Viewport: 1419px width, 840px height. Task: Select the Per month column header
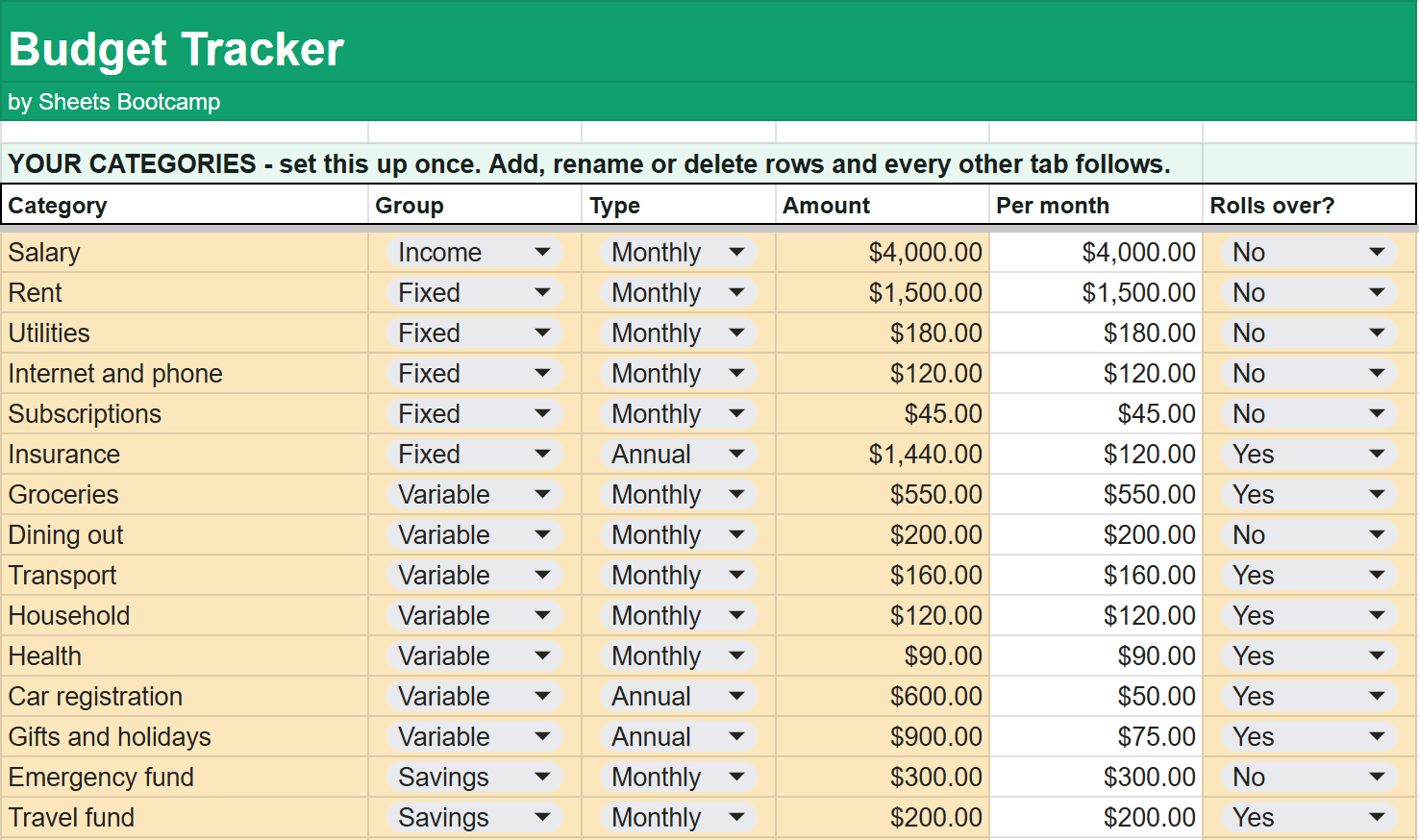(1096, 205)
